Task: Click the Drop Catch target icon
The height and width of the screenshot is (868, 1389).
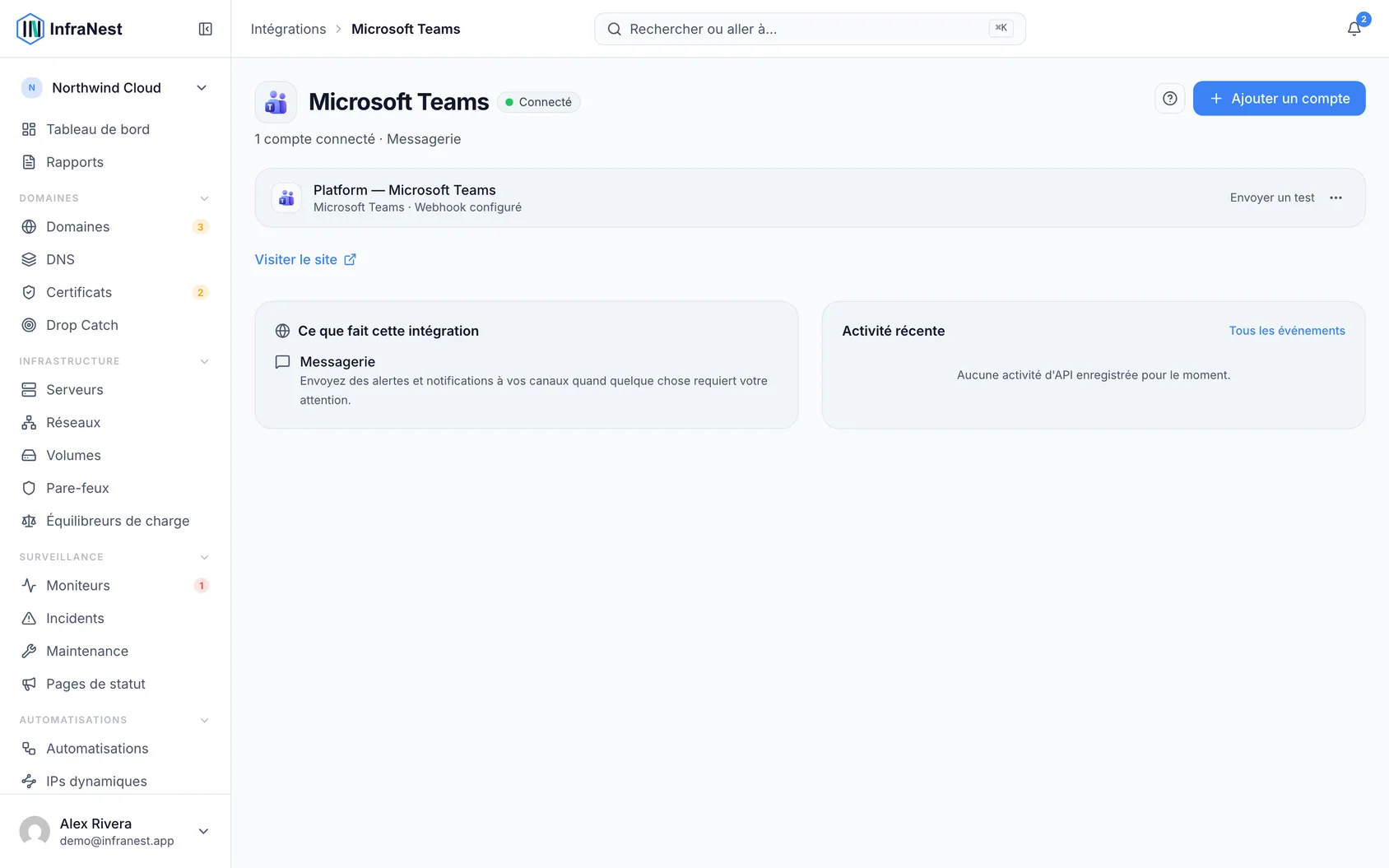Action: (29, 325)
